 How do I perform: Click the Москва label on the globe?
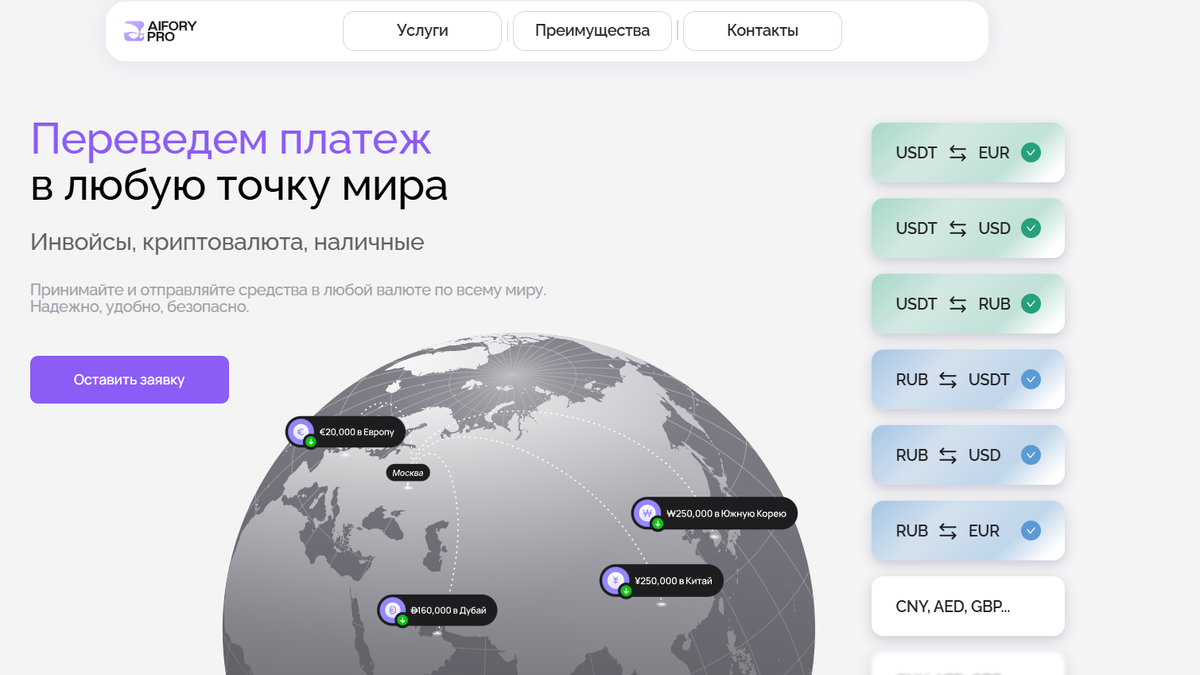click(x=410, y=472)
